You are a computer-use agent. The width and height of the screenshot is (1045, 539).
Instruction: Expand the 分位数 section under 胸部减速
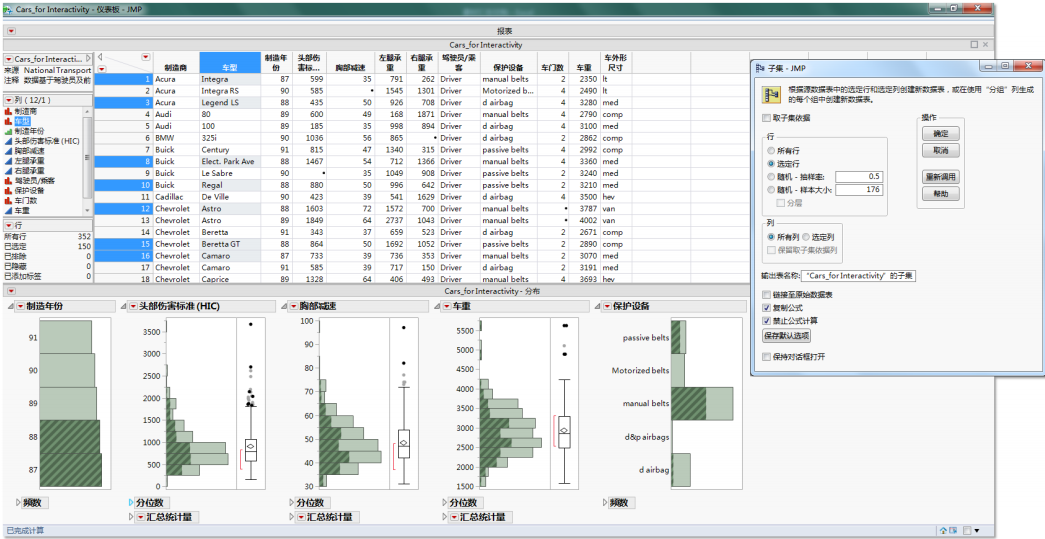292,503
